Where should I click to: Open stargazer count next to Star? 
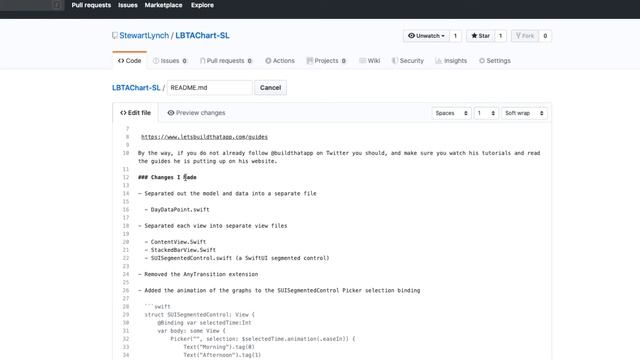[x=500, y=36]
